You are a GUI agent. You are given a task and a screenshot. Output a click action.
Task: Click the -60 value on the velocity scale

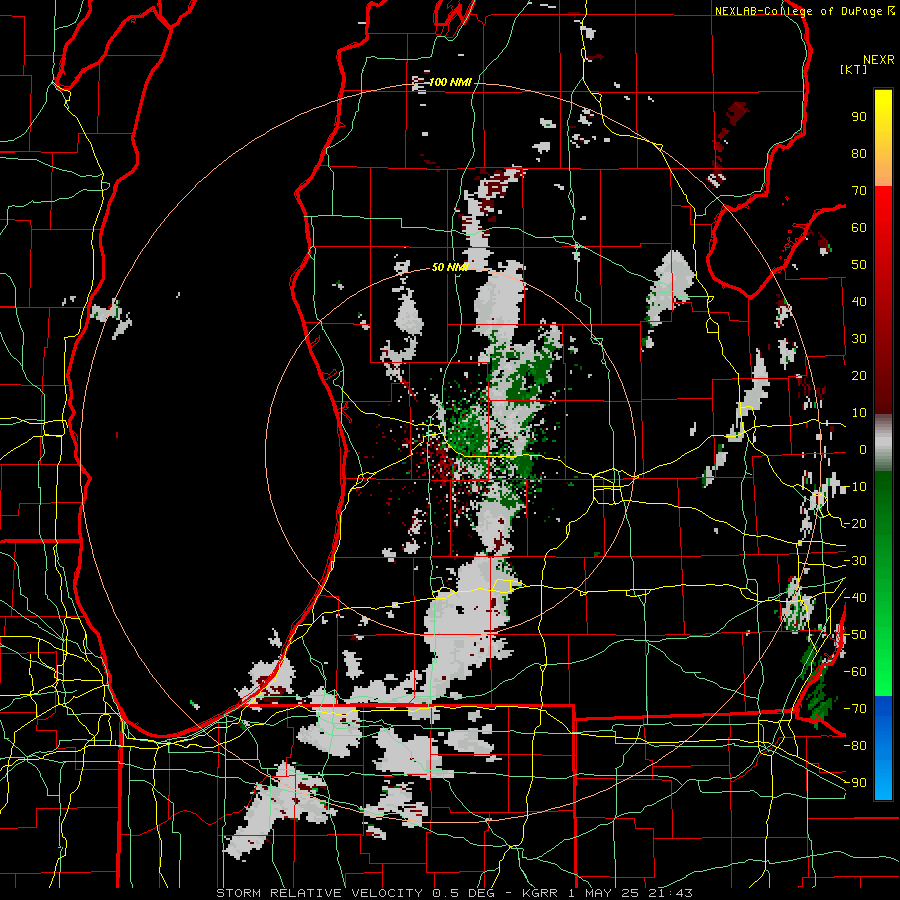(855, 672)
